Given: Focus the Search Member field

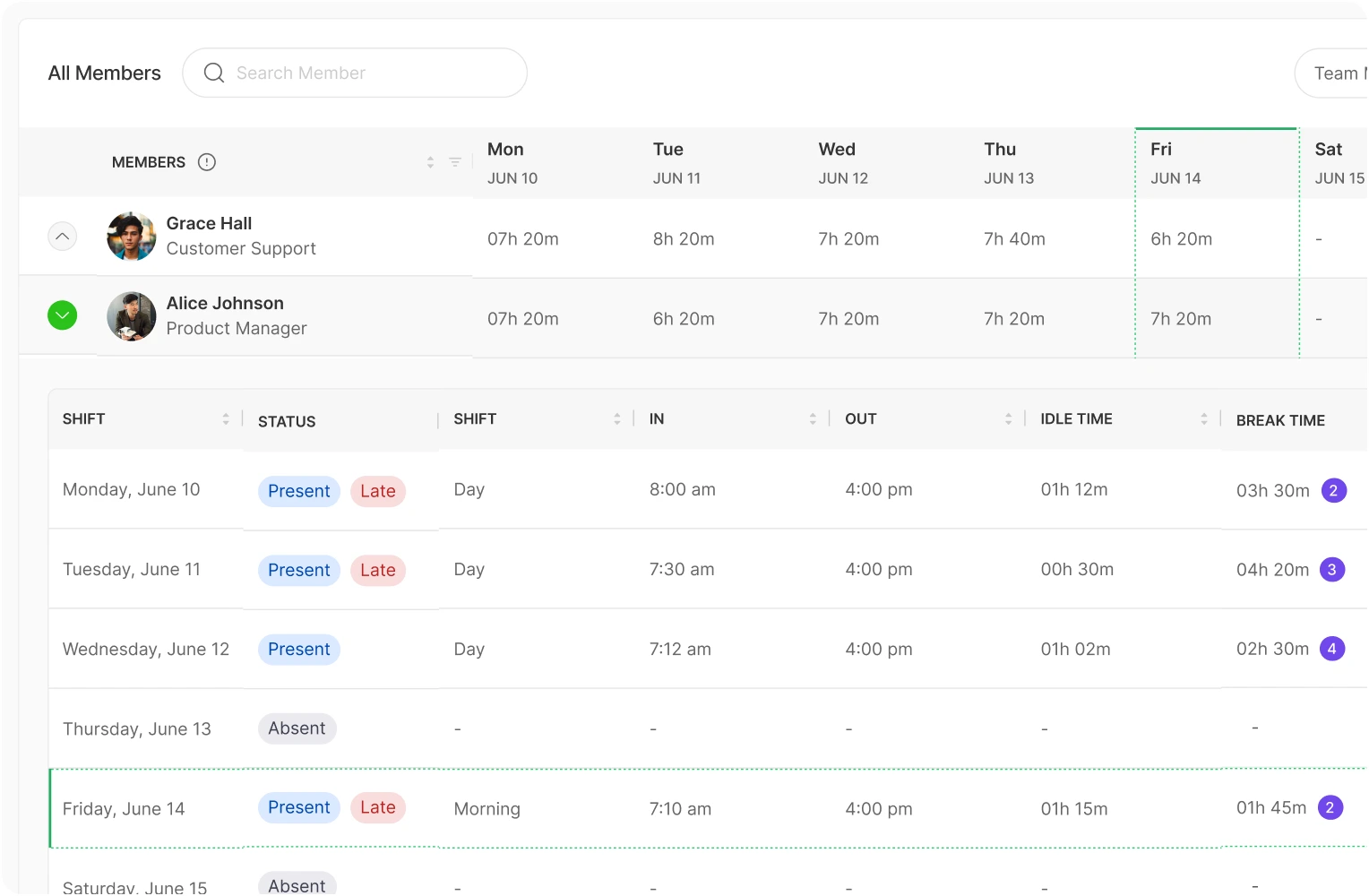Looking at the screenshot, I should tap(355, 73).
